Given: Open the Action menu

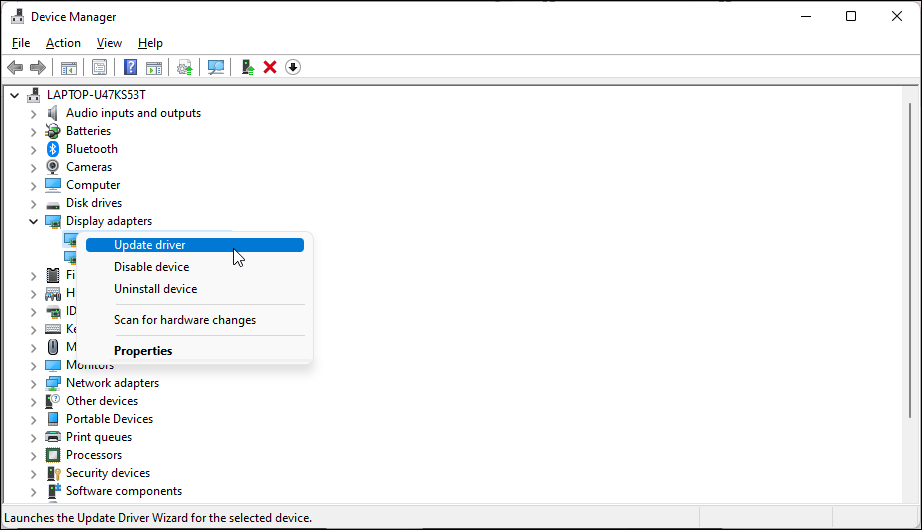Looking at the screenshot, I should click(63, 43).
